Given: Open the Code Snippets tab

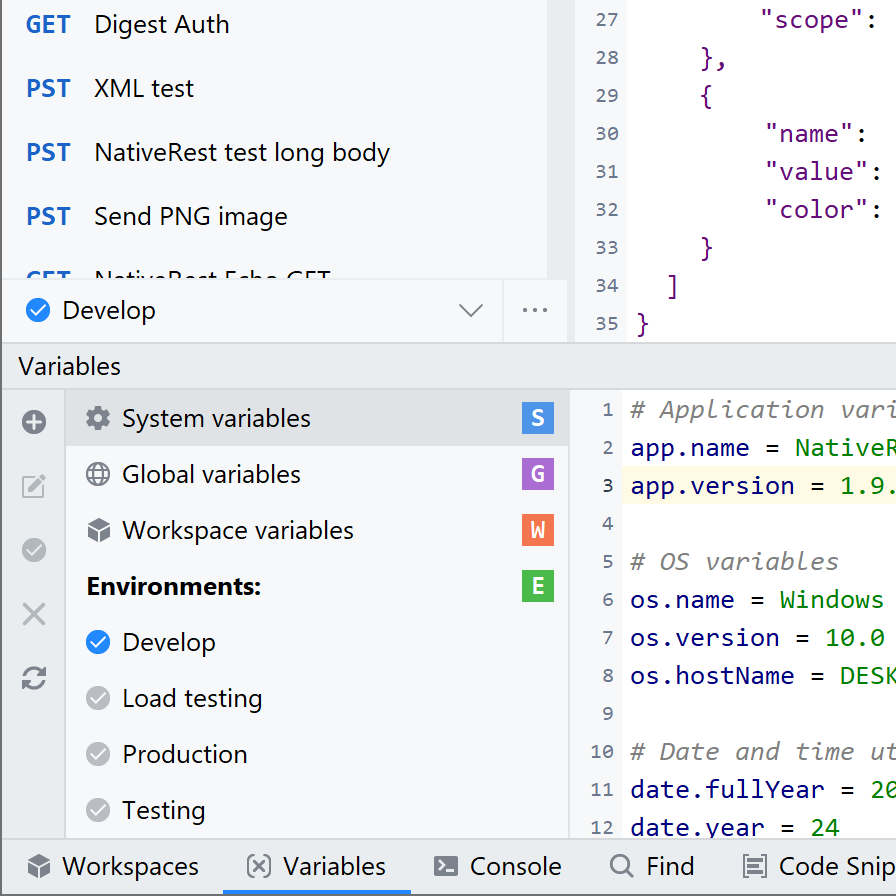Looking at the screenshot, I should tap(819, 867).
